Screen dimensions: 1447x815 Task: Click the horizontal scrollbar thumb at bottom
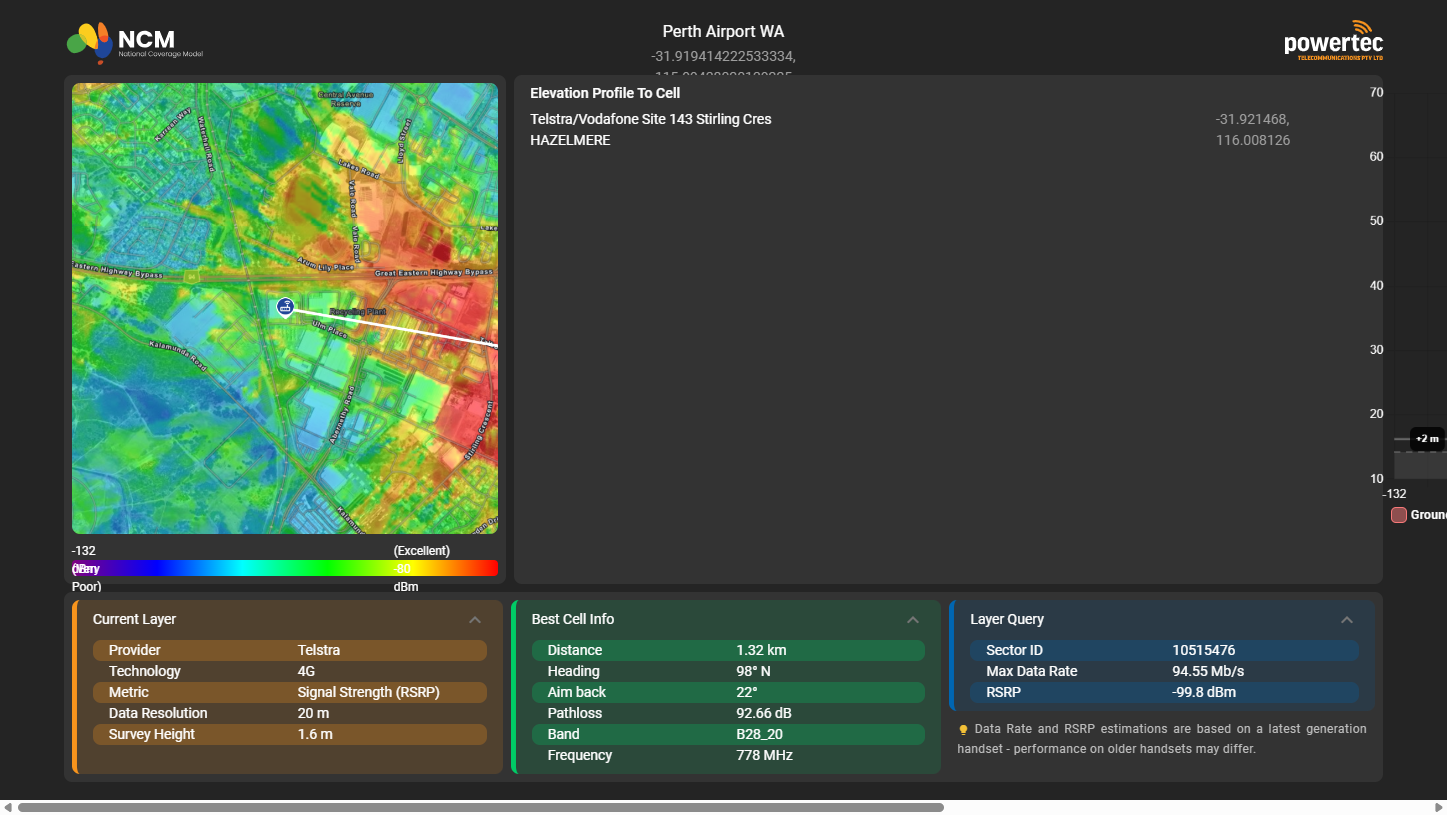coord(481,807)
